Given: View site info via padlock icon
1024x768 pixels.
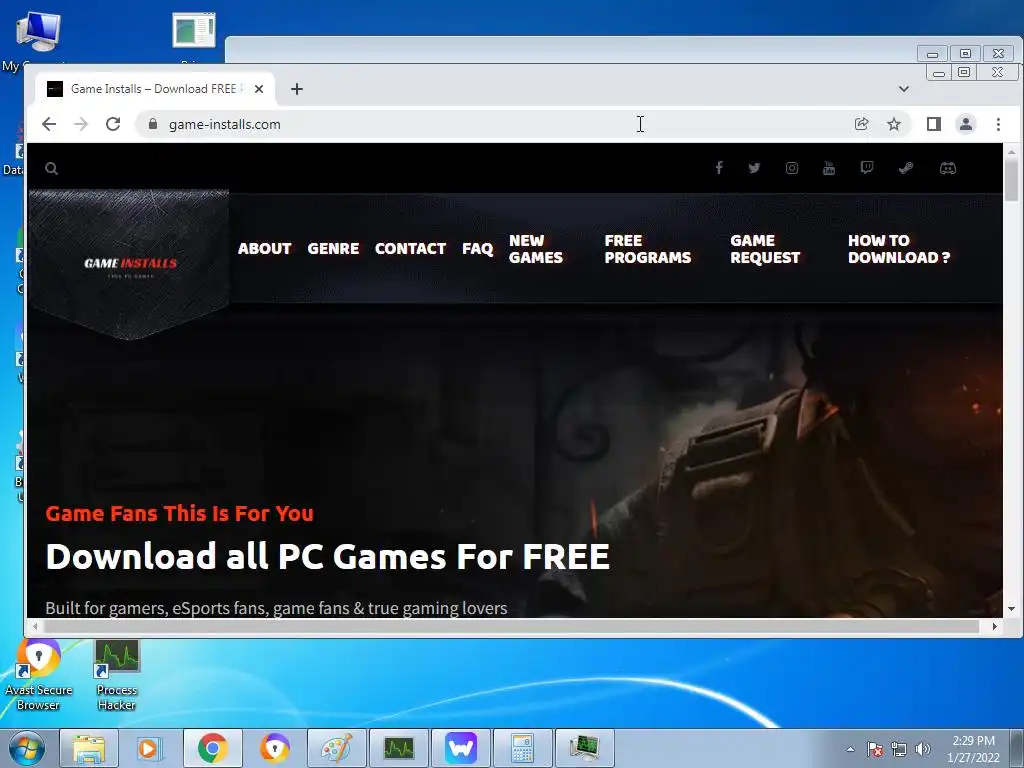Looking at the screenshot, I should click(x=153, y=124).
